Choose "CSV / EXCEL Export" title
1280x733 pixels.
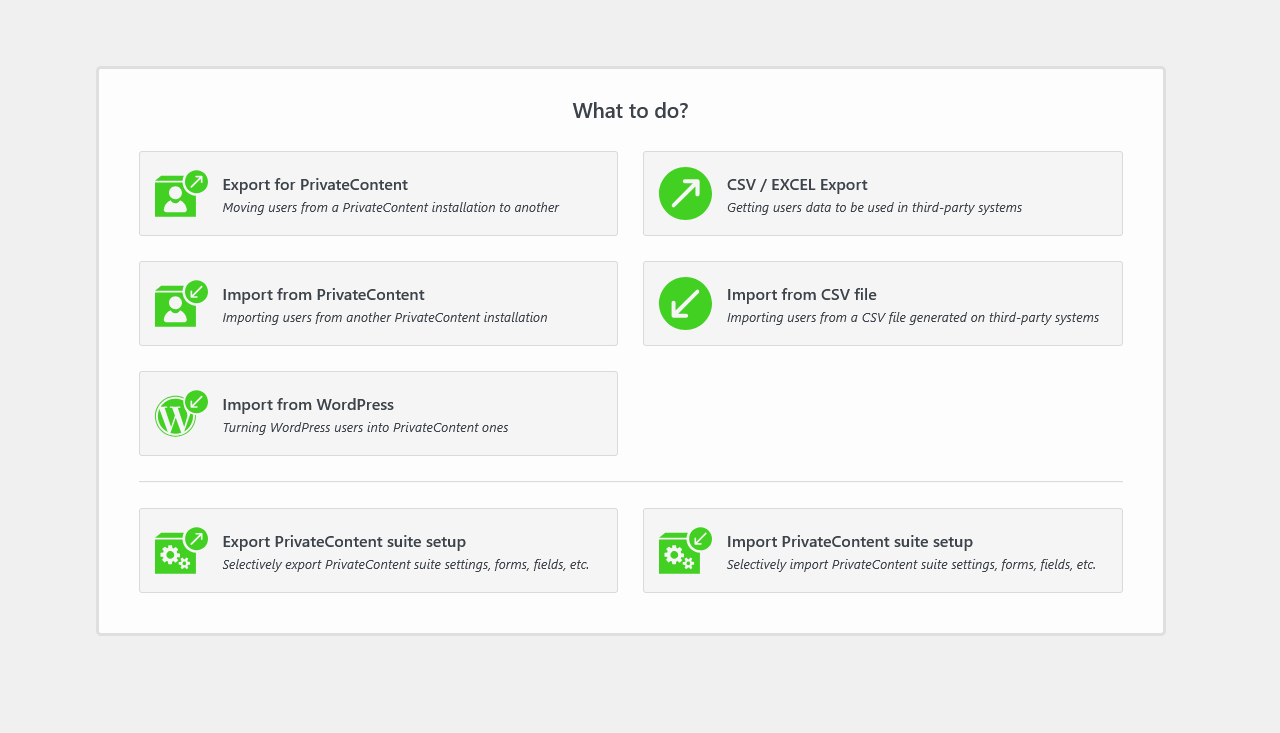click(x=797, y=184)
